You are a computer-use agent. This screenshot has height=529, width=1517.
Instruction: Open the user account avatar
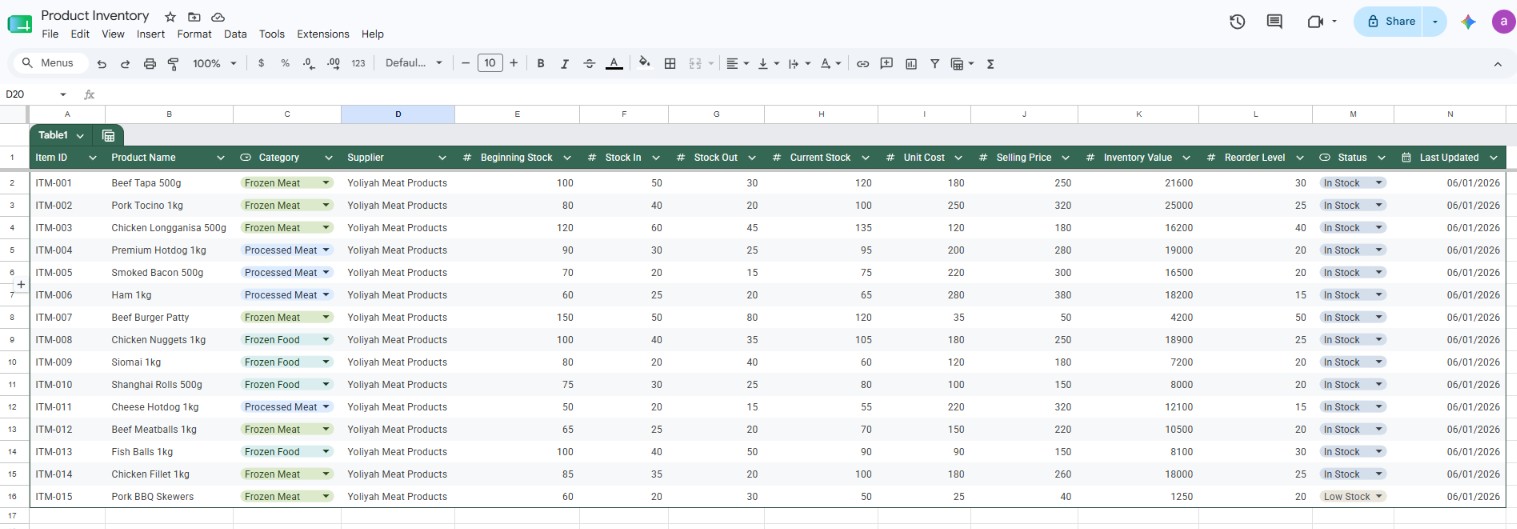point(1503,21)
